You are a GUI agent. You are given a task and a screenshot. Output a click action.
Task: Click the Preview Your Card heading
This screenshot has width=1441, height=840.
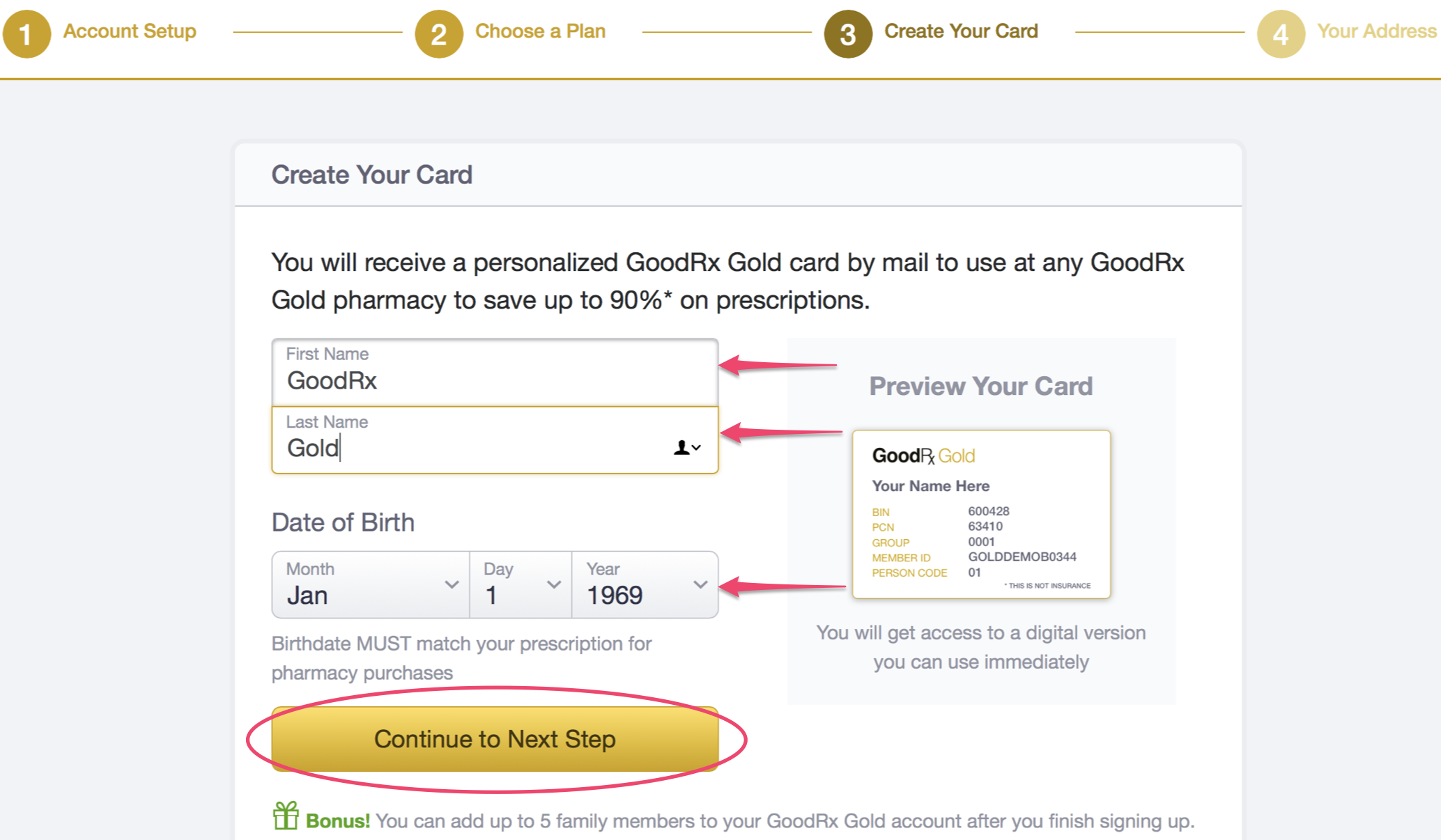[x=981, y=386]
